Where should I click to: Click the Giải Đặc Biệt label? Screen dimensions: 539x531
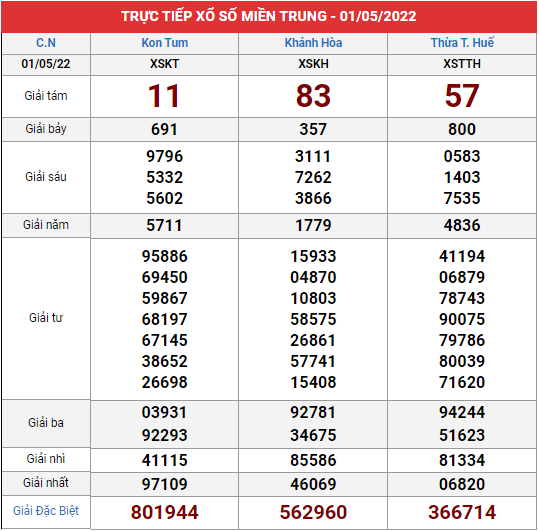(46, 511)
